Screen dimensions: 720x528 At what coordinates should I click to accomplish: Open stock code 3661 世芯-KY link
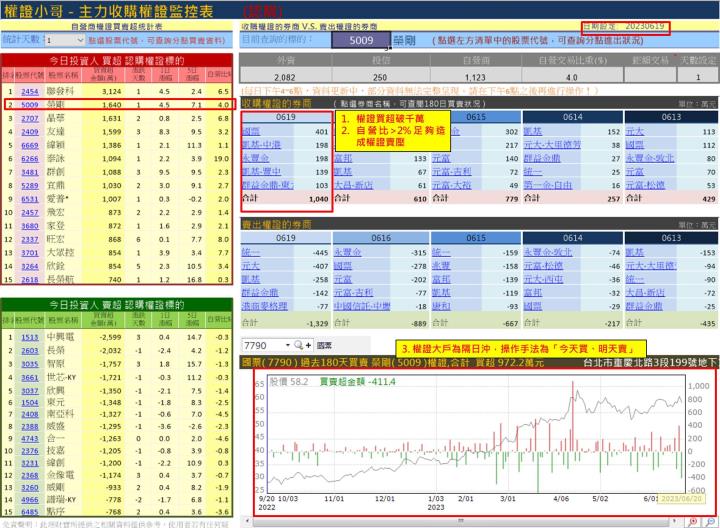[29, 377]
